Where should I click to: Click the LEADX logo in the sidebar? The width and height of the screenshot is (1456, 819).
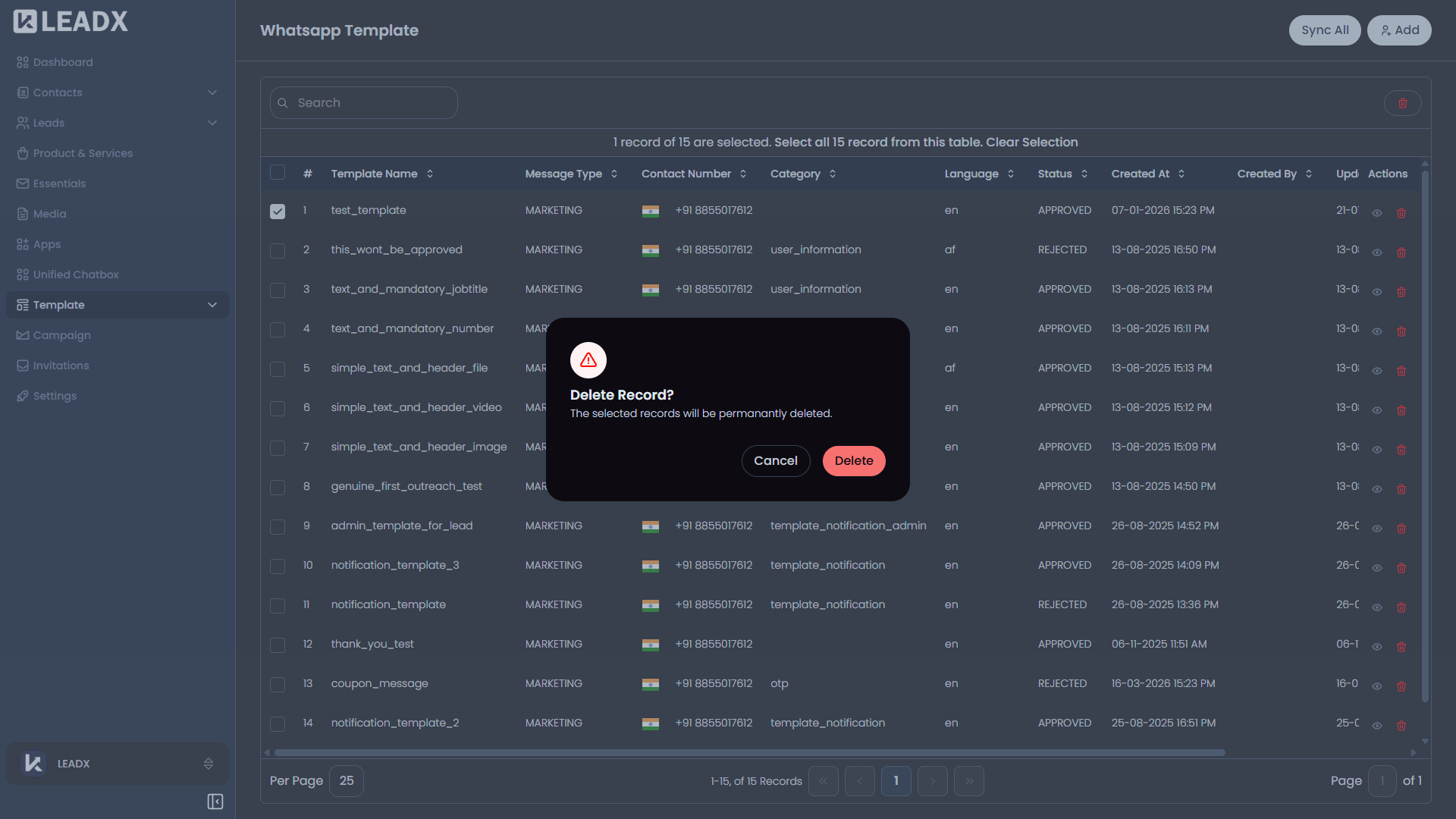(71, 21)
